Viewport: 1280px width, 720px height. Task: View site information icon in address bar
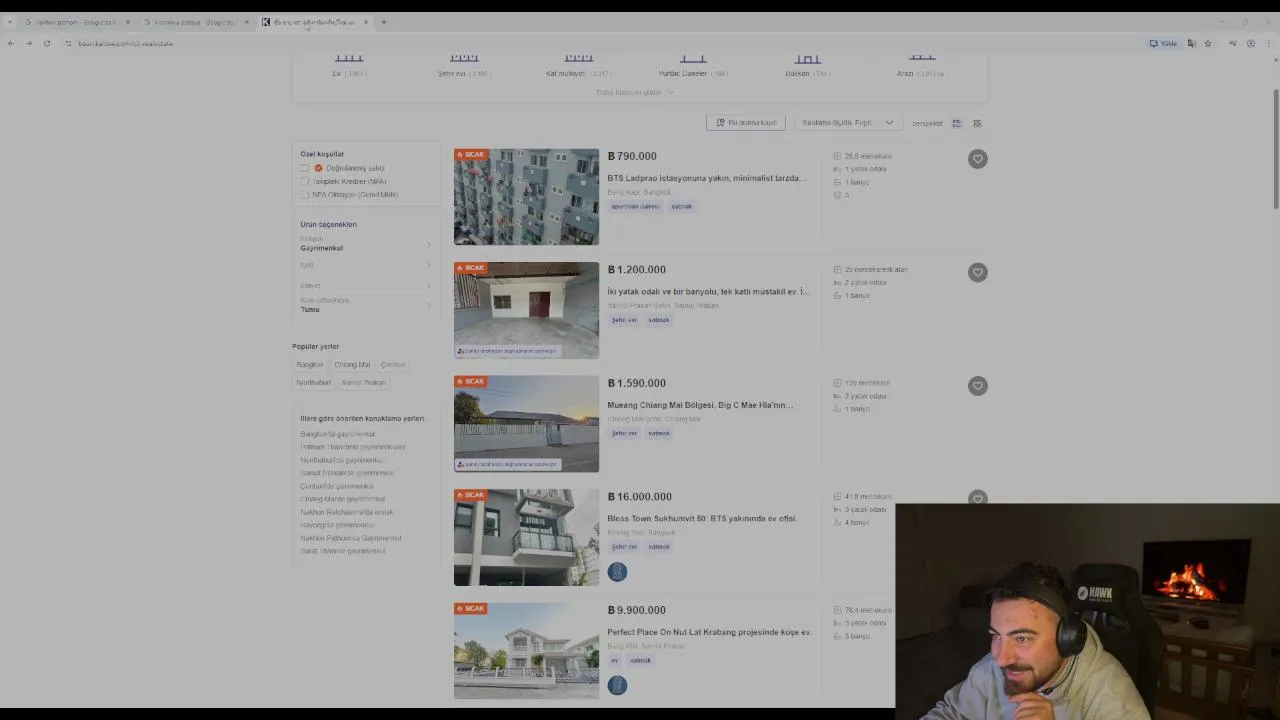tap(68, 43)
